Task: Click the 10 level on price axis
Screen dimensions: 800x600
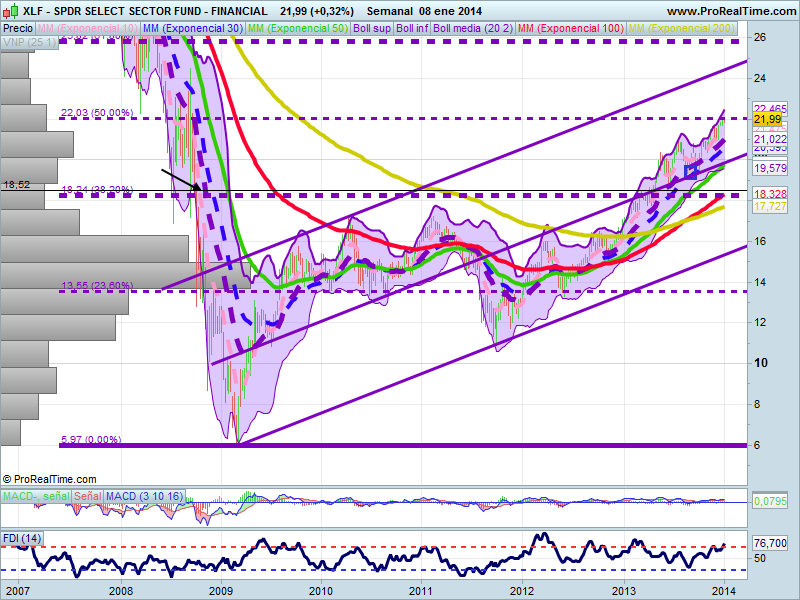Action: tap(760, 363)
